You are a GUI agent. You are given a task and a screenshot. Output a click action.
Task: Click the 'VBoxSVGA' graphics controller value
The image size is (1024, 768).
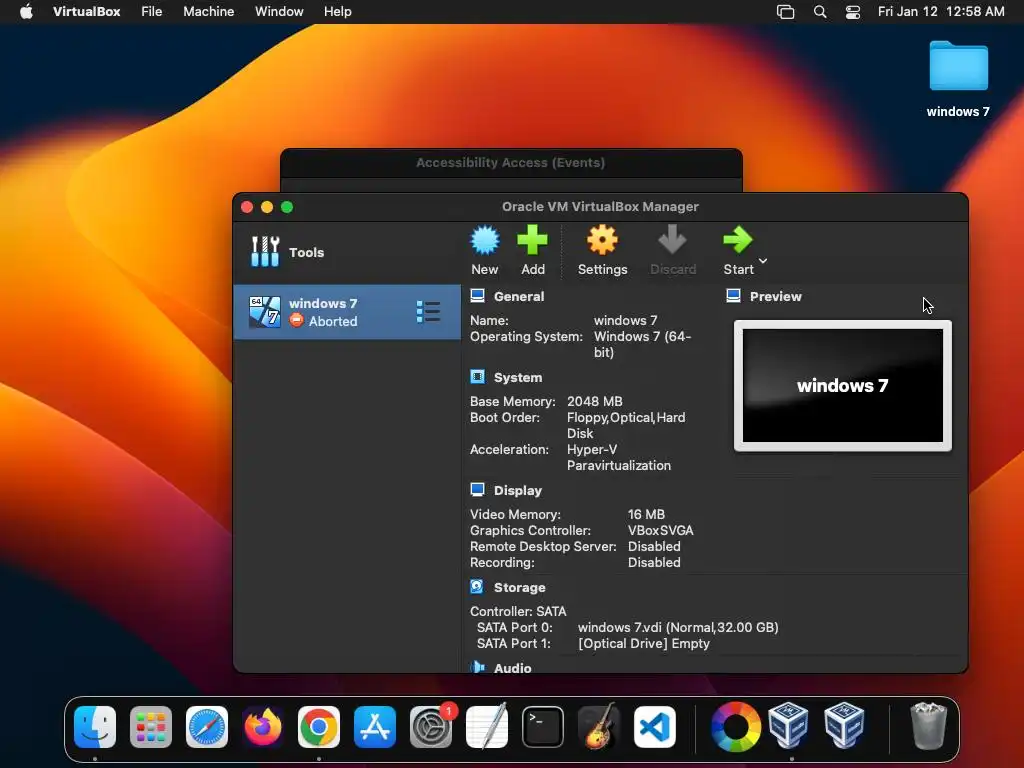tap(660, 530)
